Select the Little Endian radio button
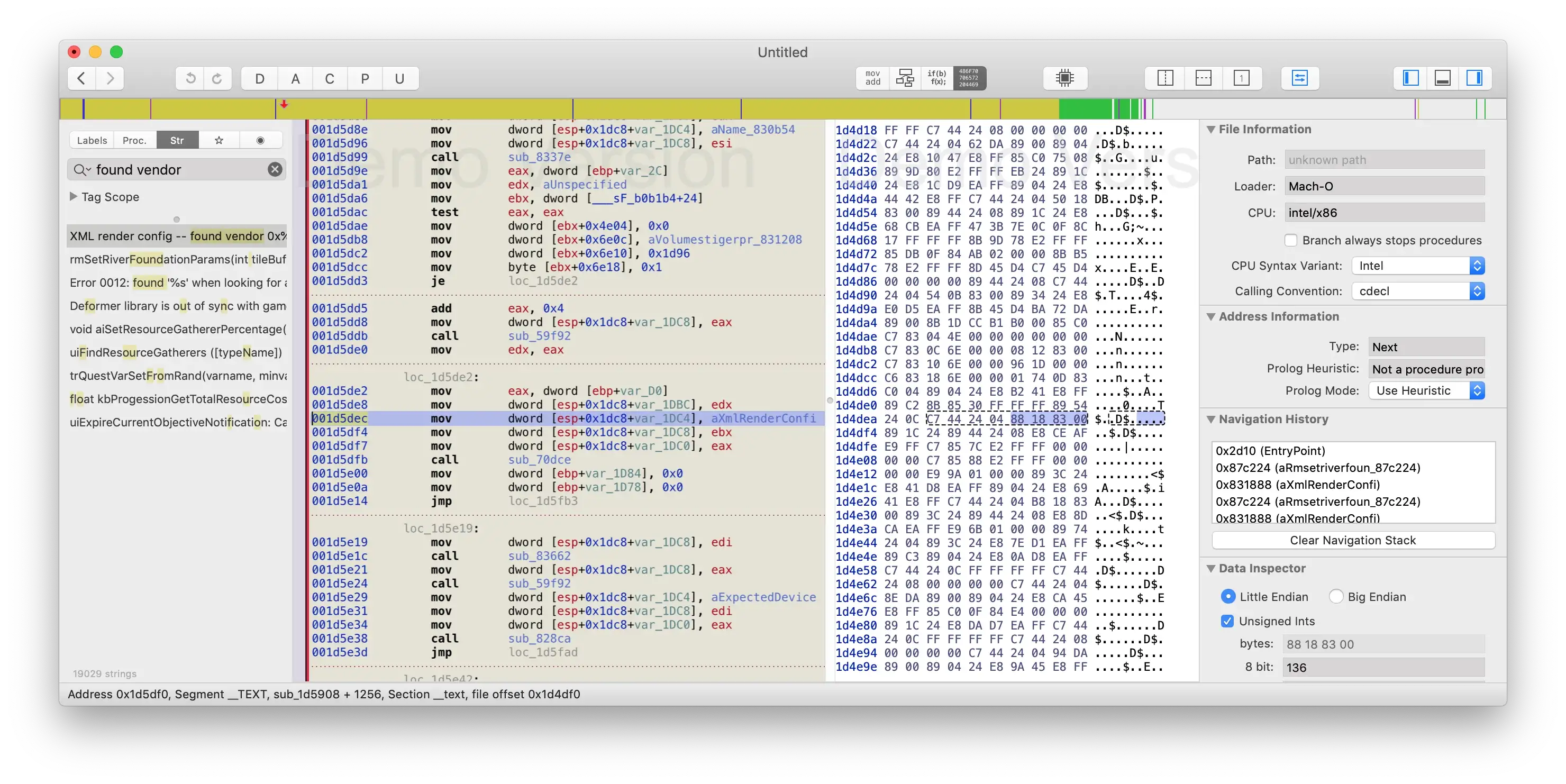1566x784 pixels. (1228, 597)
